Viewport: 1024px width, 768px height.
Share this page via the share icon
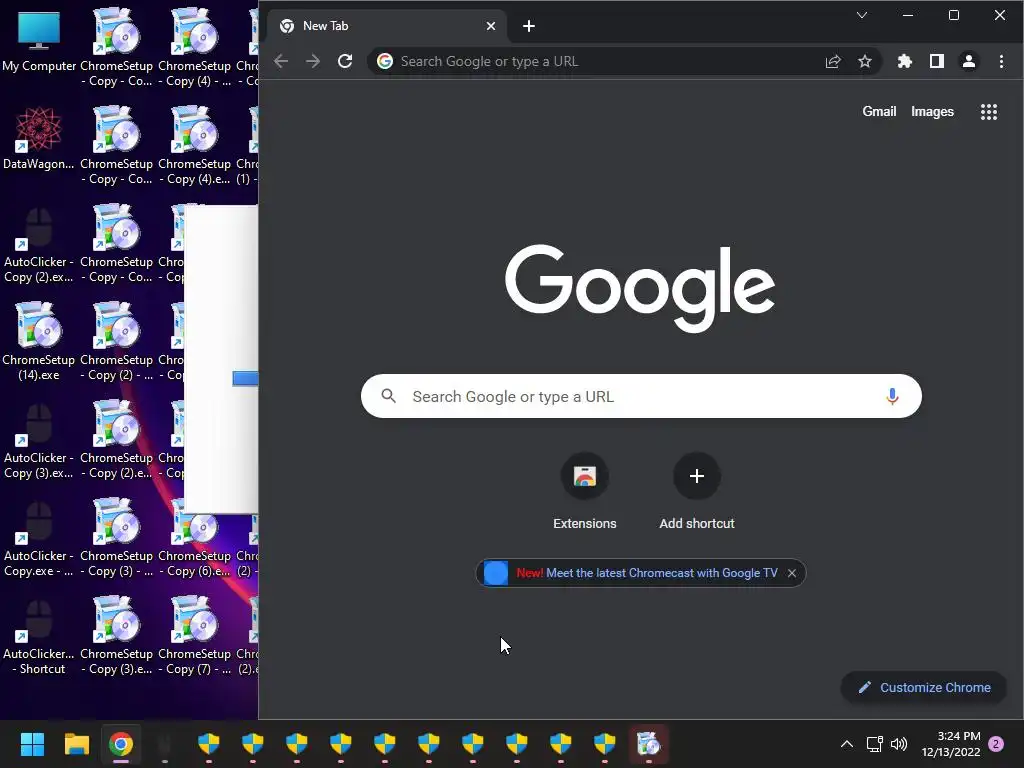[833, 61]
